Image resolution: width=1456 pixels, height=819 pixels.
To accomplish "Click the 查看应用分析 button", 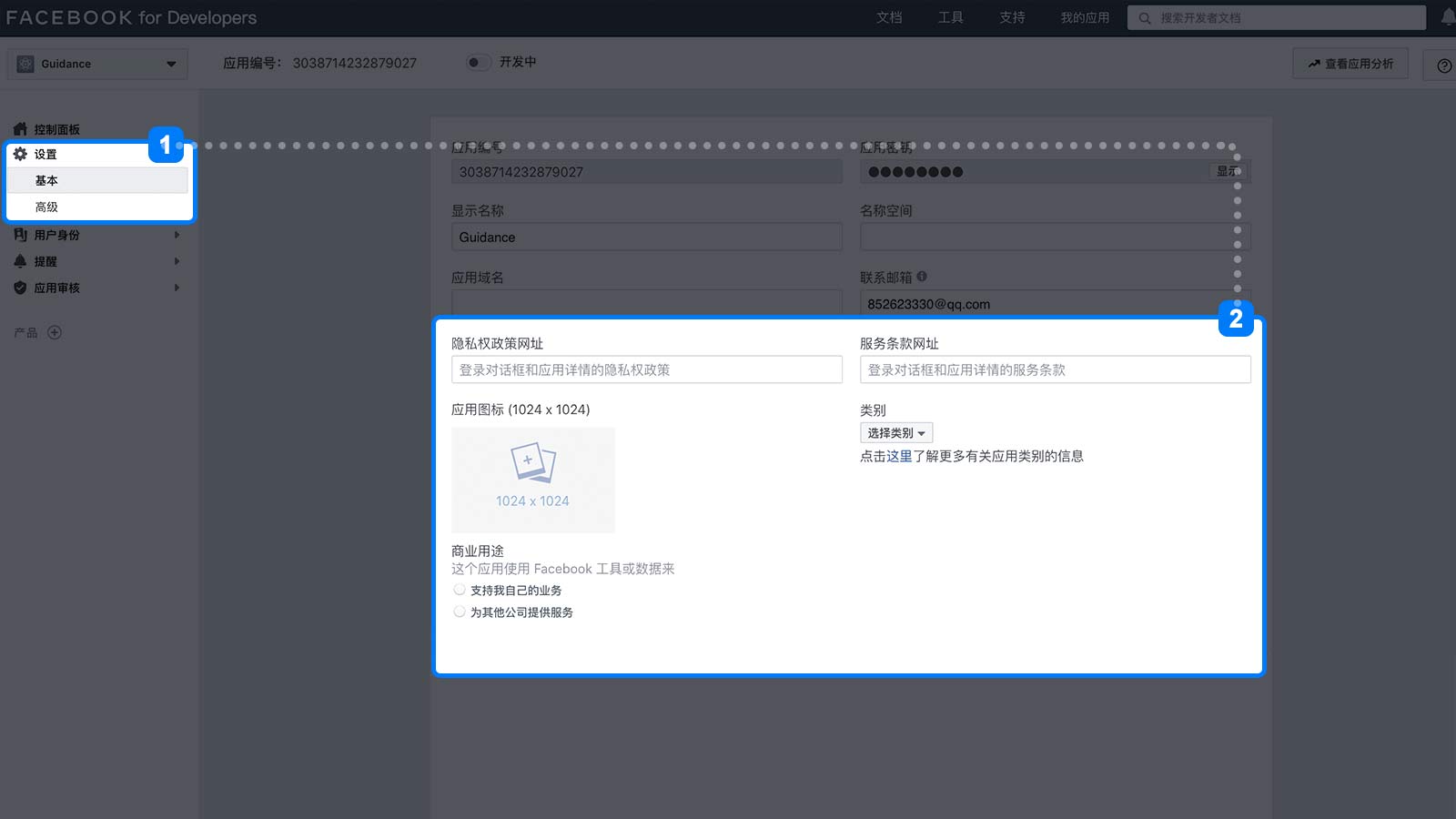I will [x=1350, y=64].
